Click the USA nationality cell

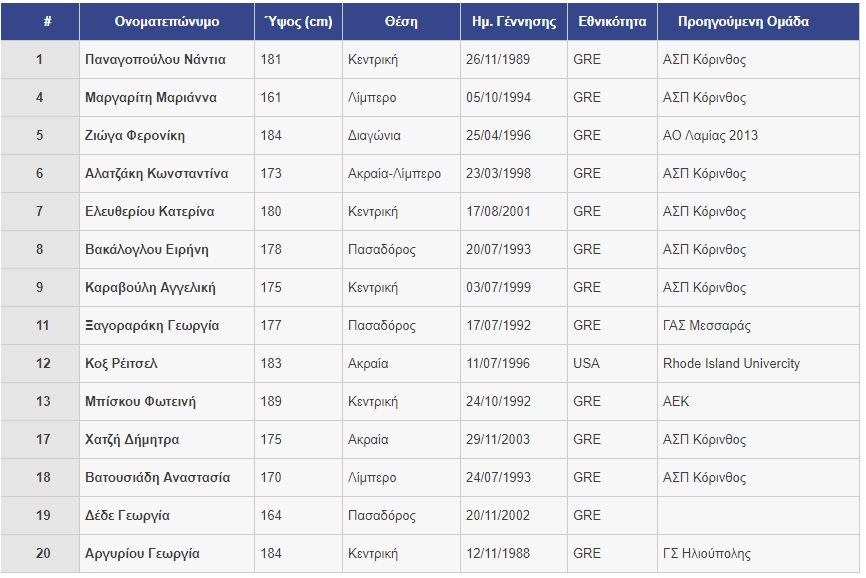(x=586, y=364)
